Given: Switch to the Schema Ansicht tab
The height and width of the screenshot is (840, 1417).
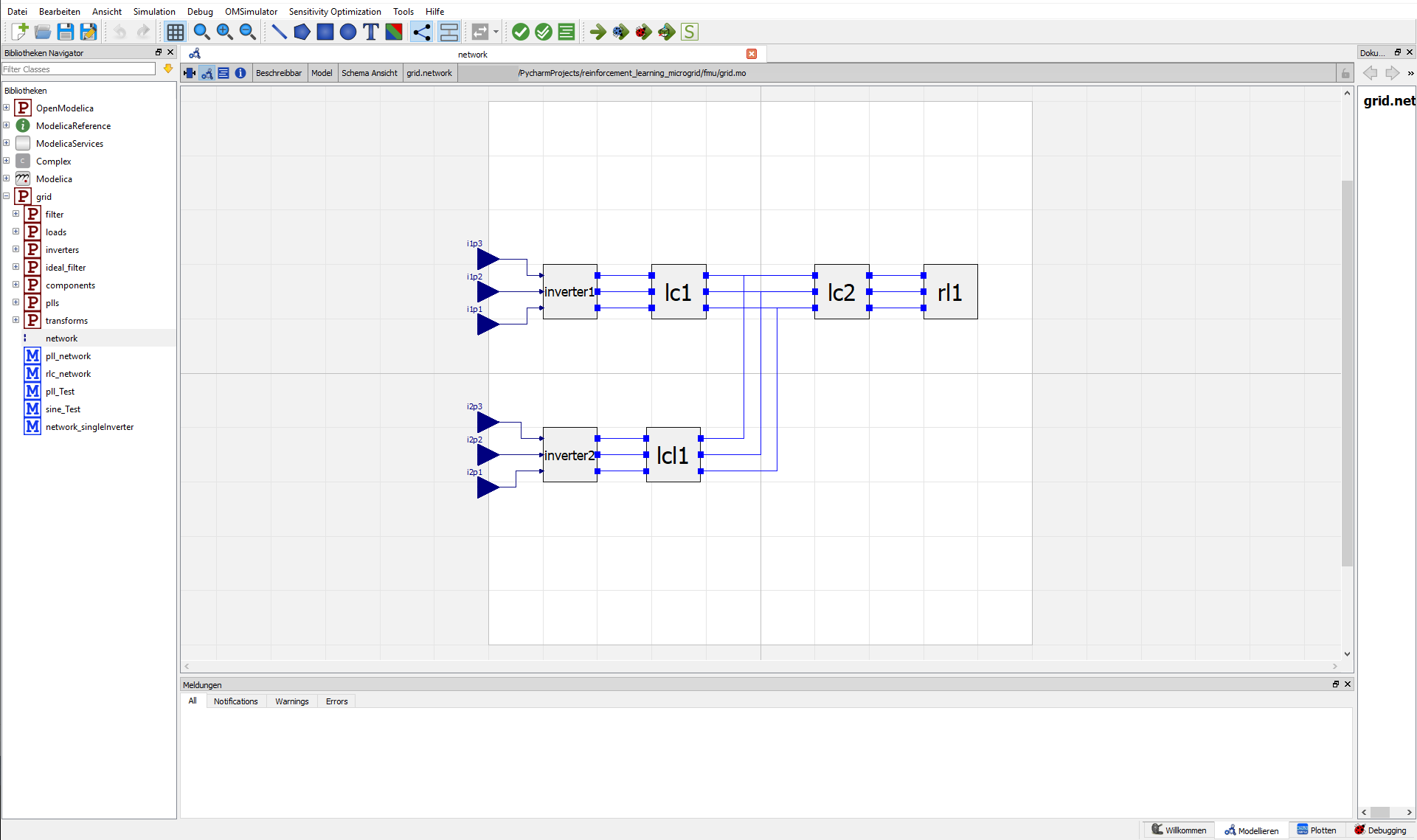Looking at the screenshot, I should tap(368, 72).
